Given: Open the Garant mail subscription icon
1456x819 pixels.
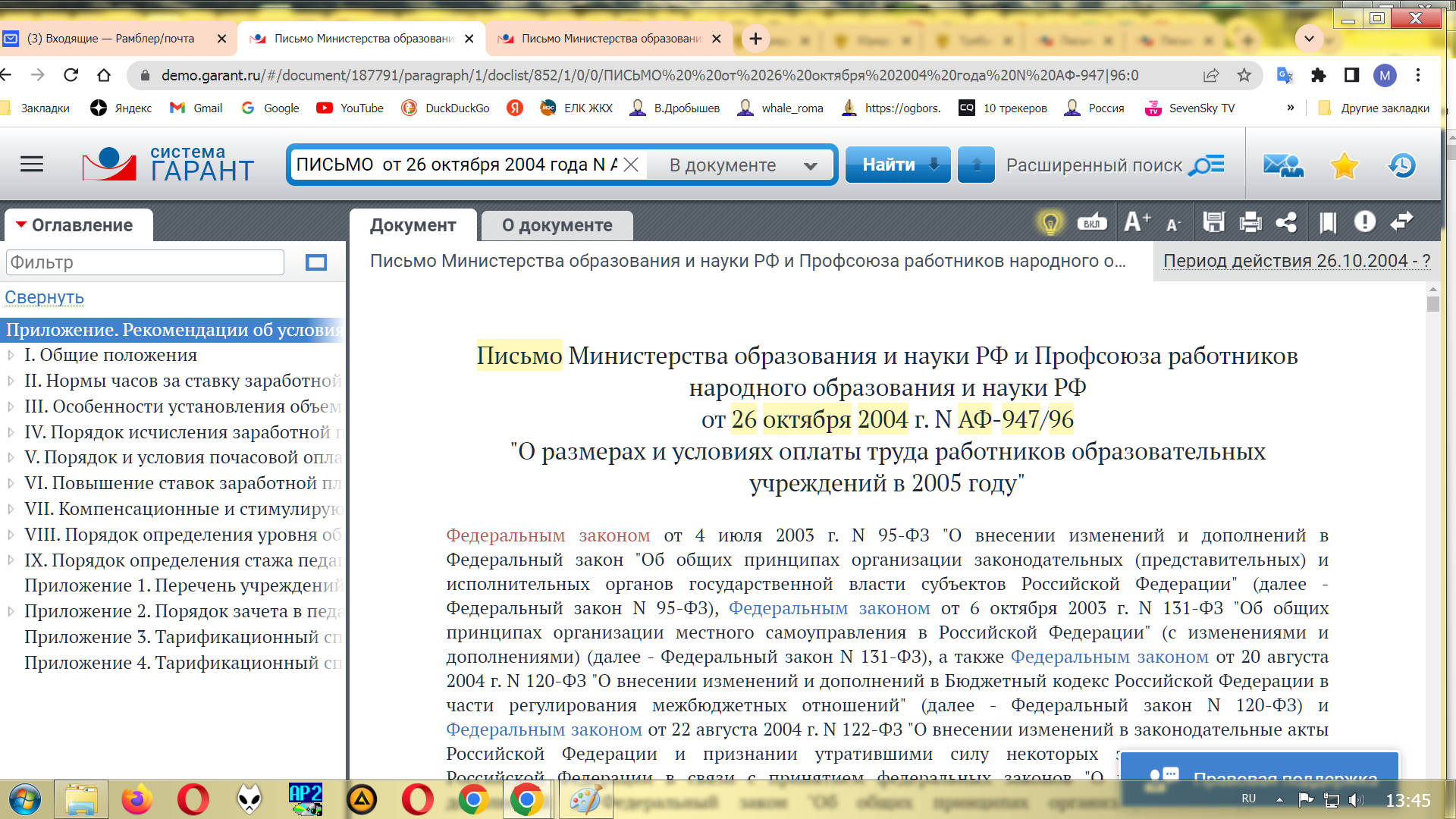Looking at the screenshot, I should click(1283, 165).
